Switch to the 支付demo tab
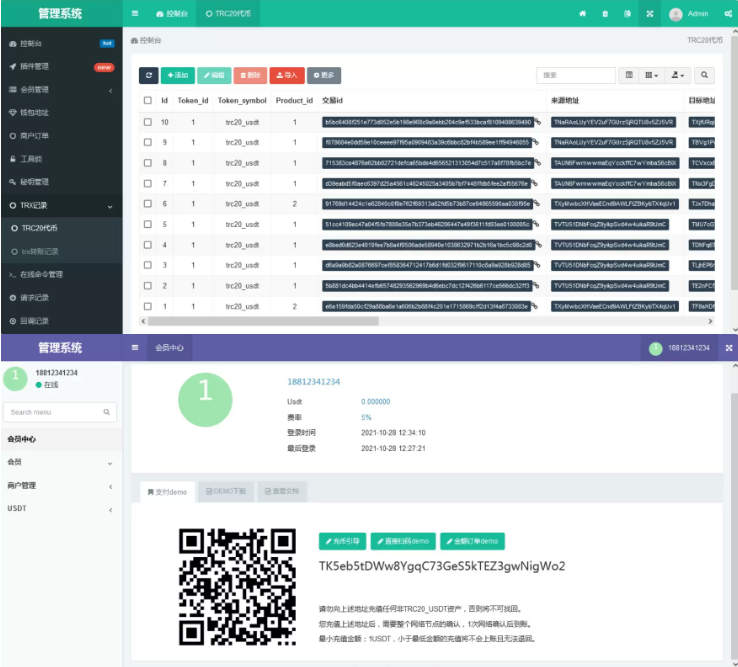Screen dimensions: 738x667 167,492
